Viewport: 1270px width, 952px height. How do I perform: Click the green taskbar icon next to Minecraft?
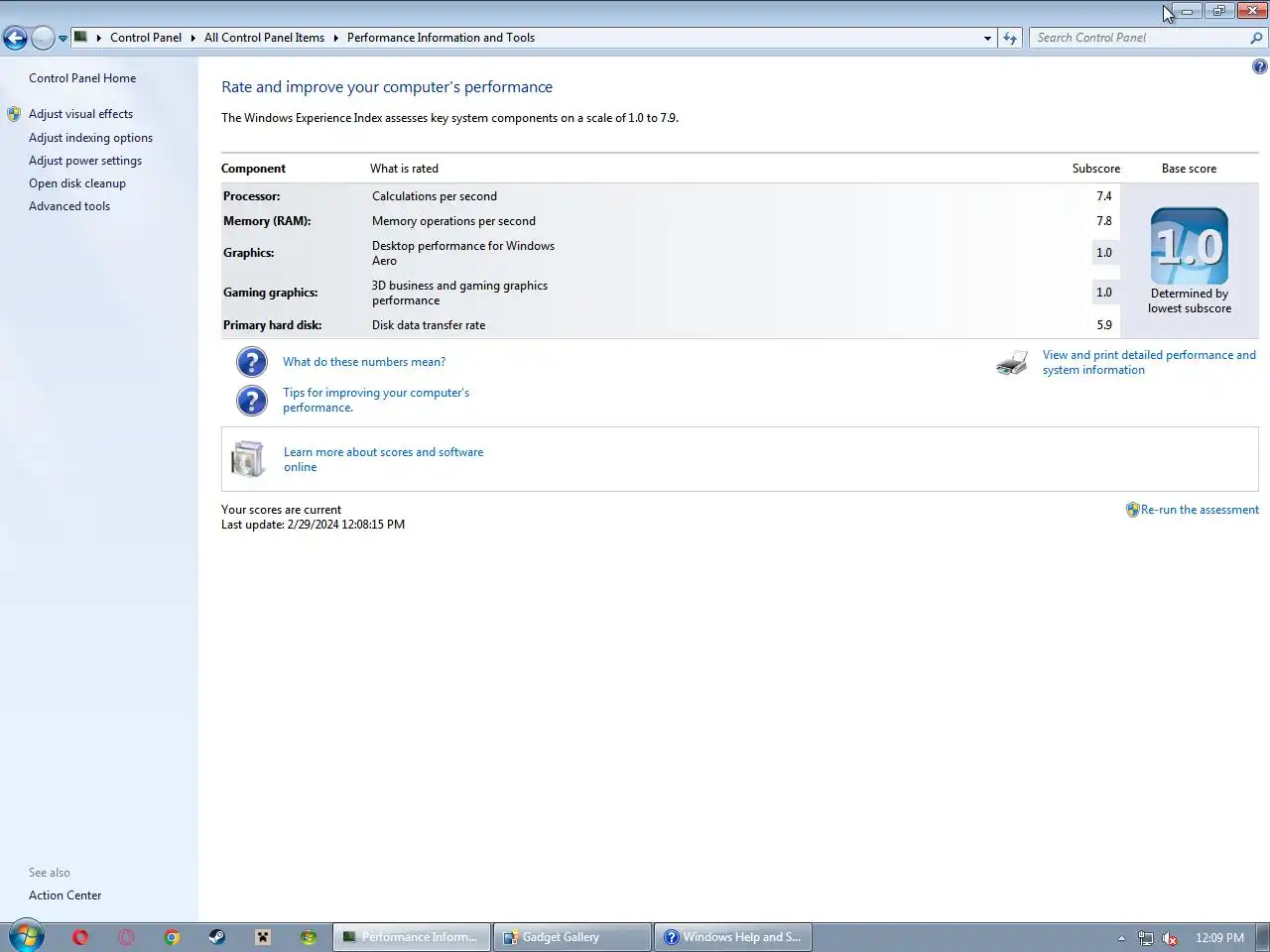click(309, 937)
